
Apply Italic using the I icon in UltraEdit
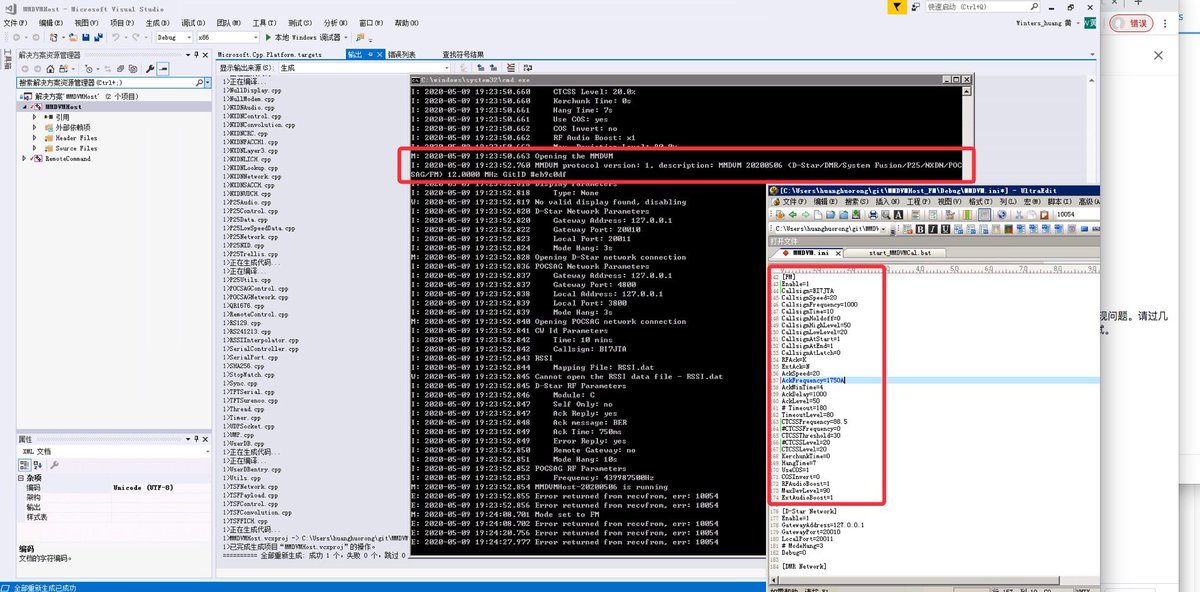932,229
